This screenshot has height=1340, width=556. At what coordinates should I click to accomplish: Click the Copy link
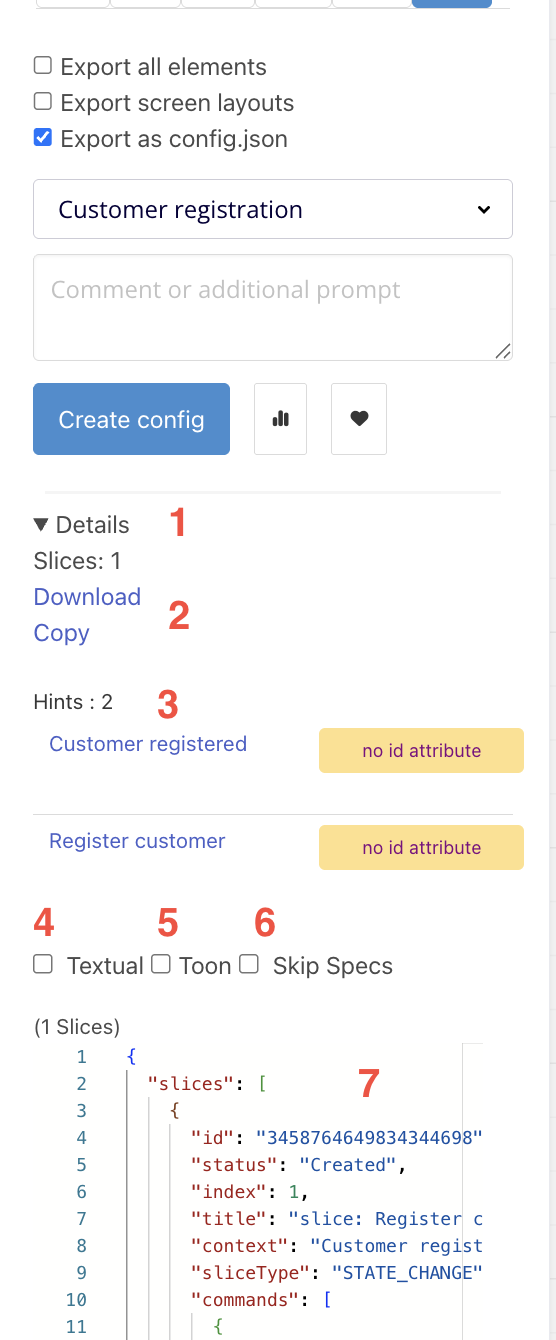pos(62,633)
